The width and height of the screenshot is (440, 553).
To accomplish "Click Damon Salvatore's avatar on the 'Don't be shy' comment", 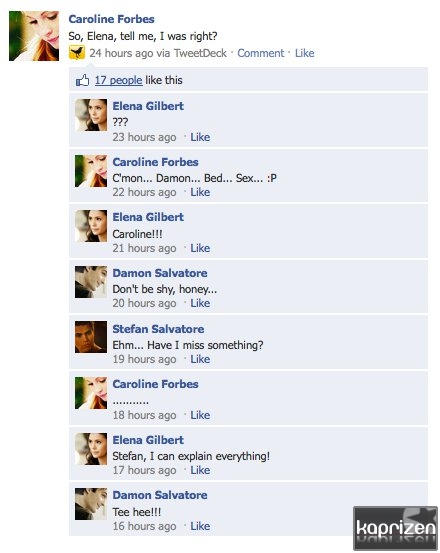I will click(x=91, y=282).
